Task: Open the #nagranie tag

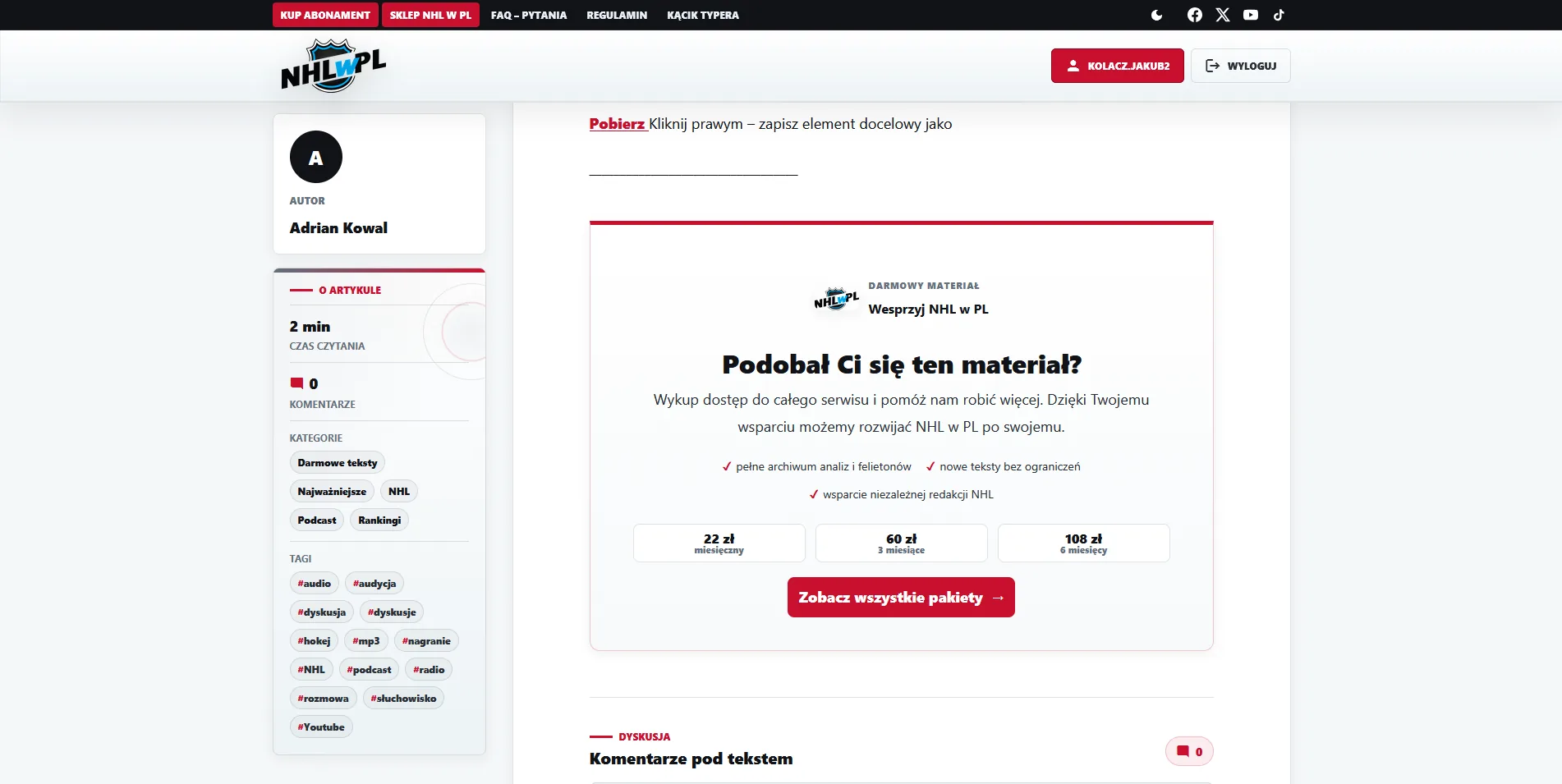Action: click(426, 641)
